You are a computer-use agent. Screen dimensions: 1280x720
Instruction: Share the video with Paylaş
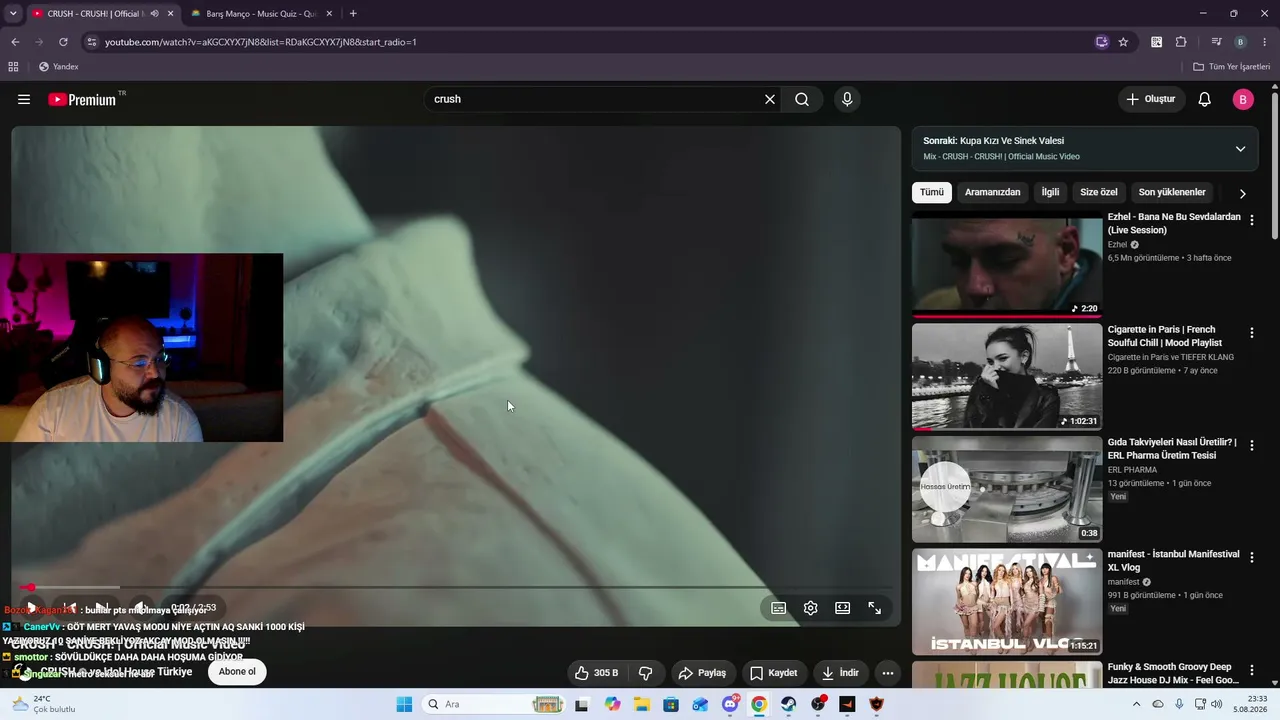pyautogui.click(x=702, y=673)
